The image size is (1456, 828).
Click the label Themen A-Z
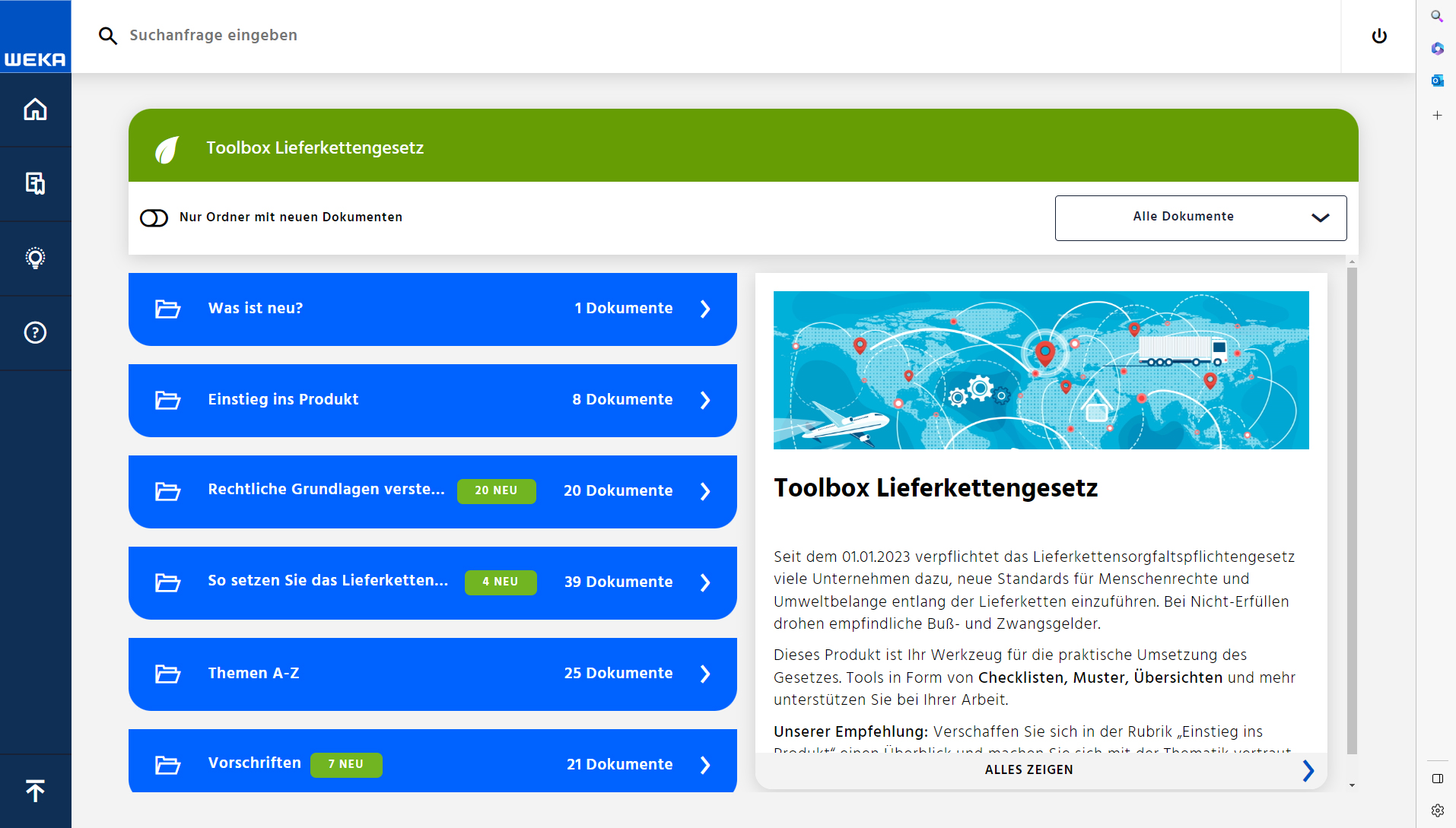253,674
